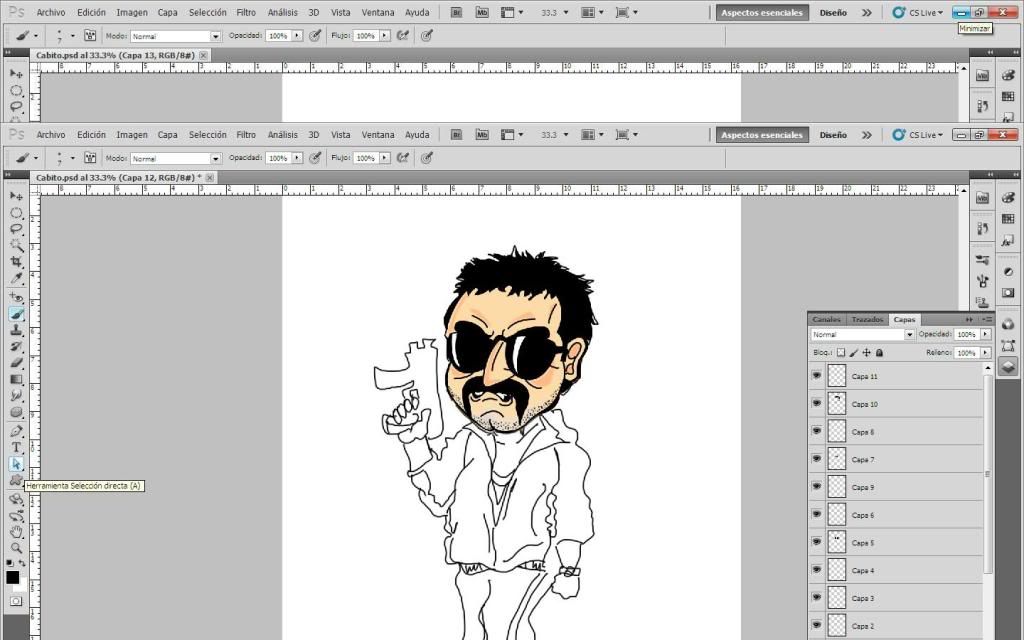
Task: Toggle the lock-all padlock in Layers panel
Action: click(x=880, y=353)
